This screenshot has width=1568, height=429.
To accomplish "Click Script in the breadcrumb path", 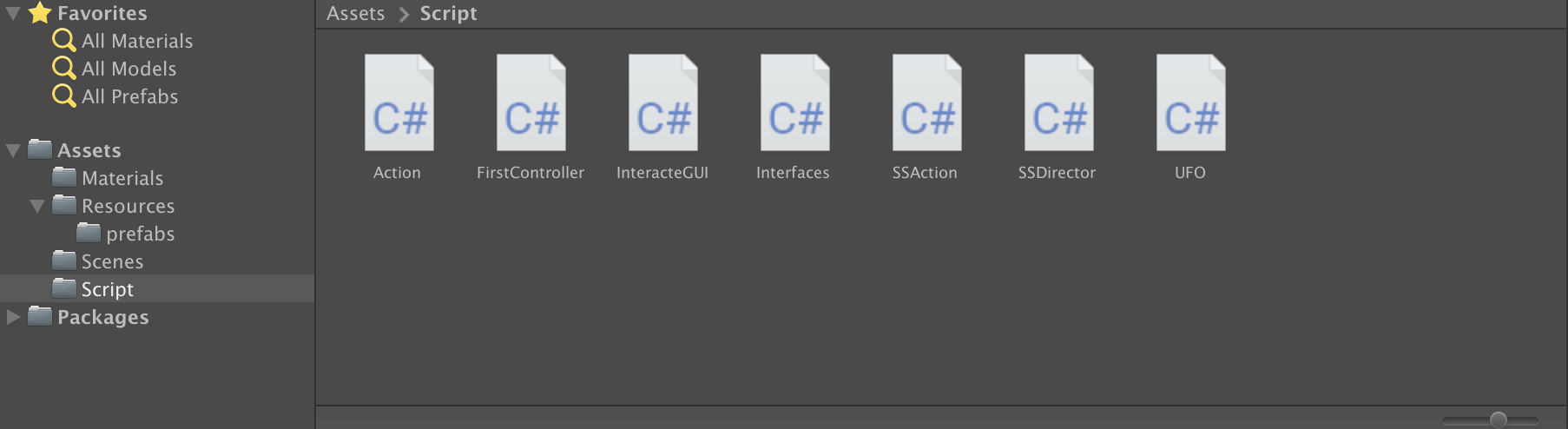I will (x=449, y=14).
